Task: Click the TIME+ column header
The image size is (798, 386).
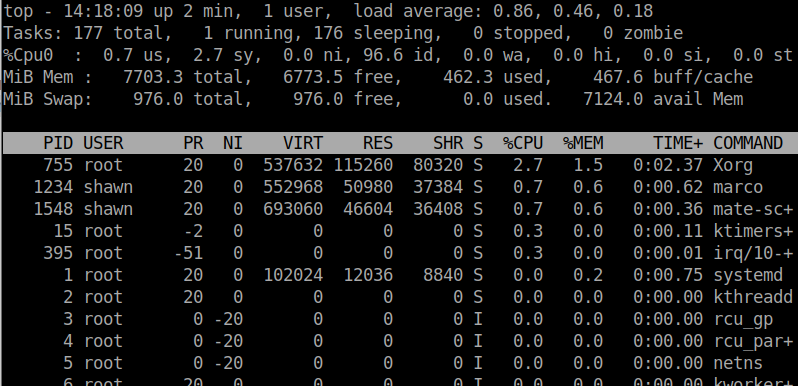Action: (x=678, y=143)
